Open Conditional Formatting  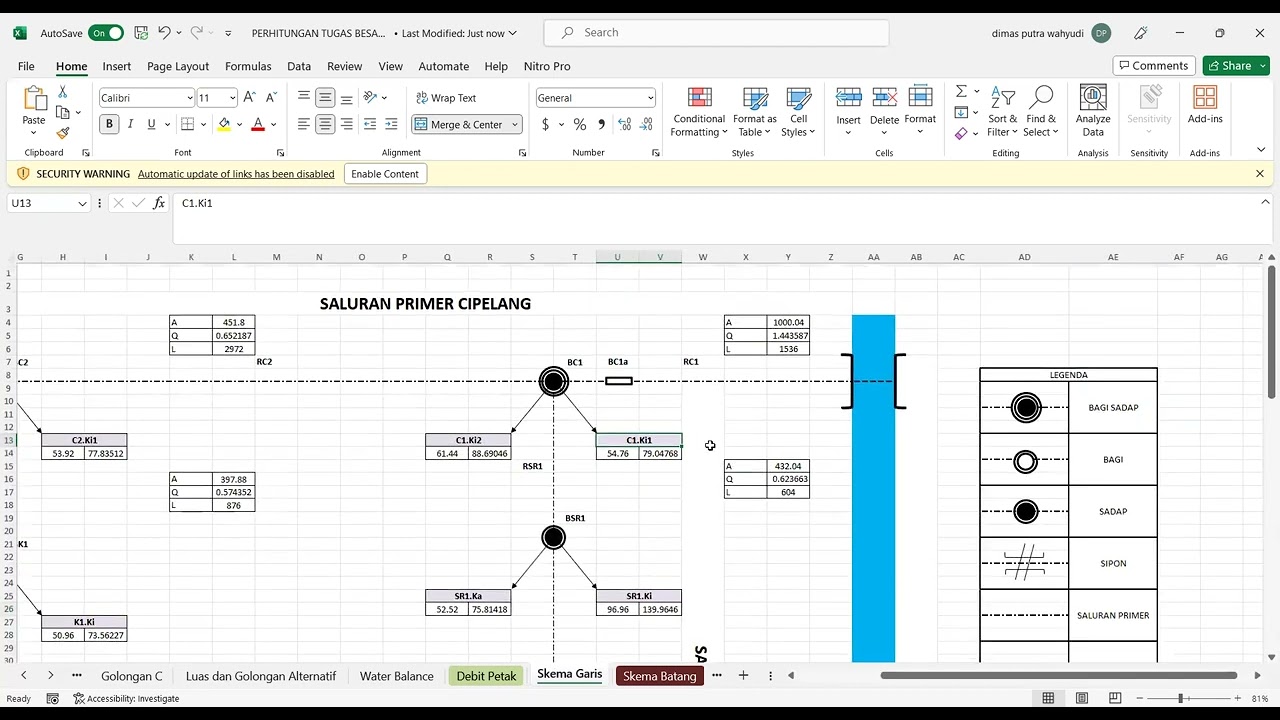(x=699, y=112)
